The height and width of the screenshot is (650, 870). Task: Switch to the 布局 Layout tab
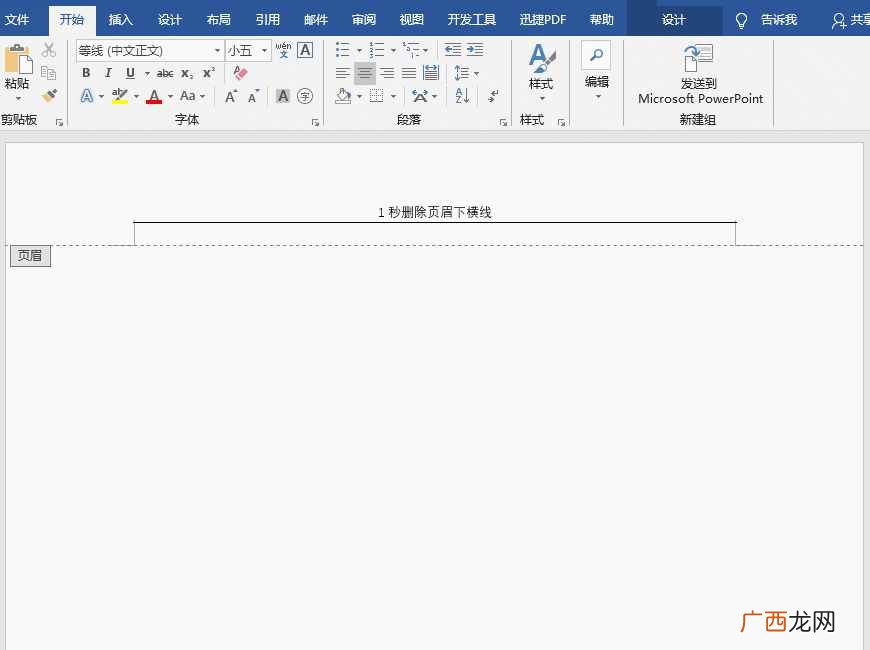[219, 20]
